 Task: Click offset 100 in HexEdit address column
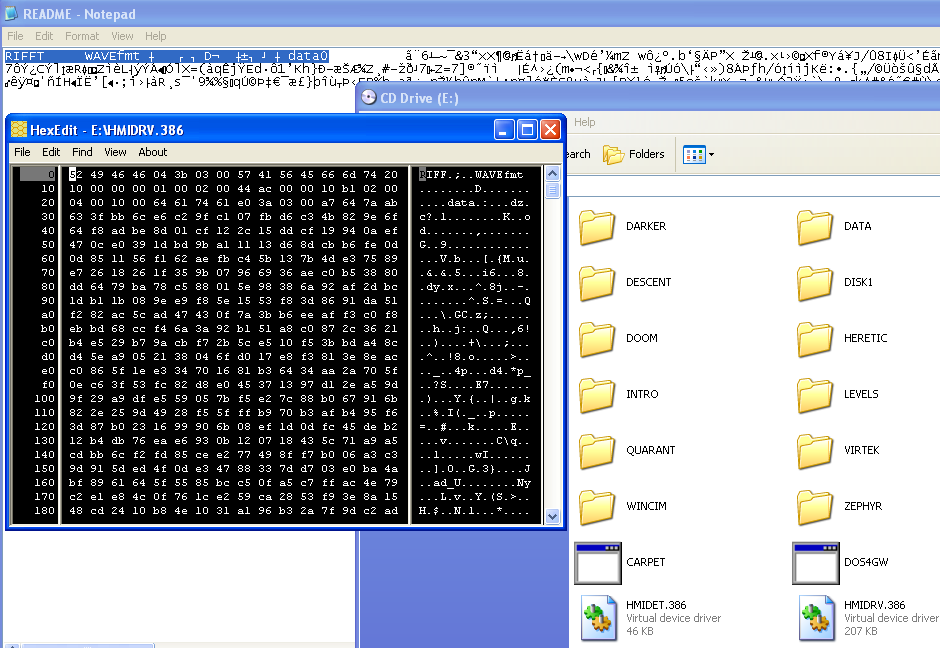[44, 399]
